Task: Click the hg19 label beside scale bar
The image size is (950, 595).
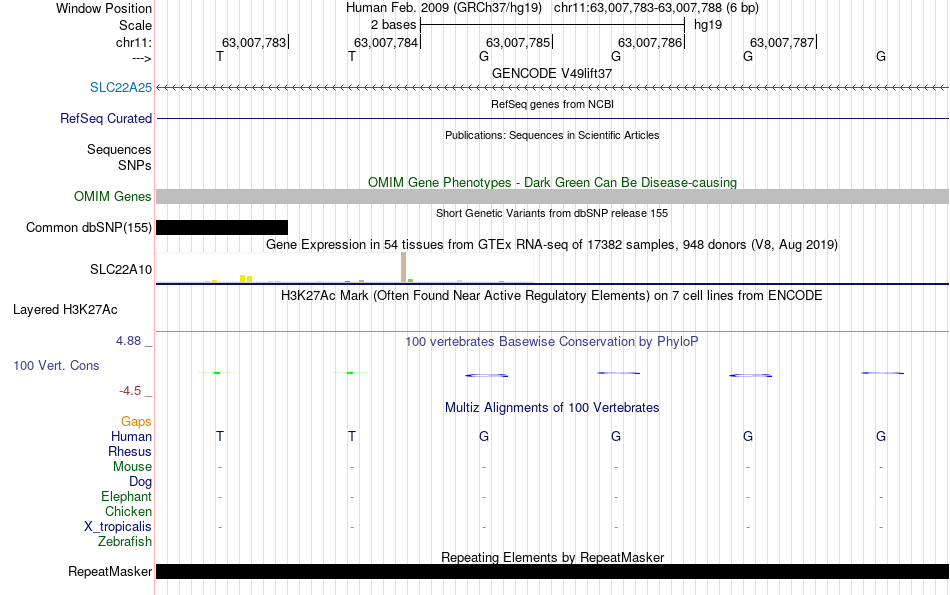Action: [x=708, y=25]
